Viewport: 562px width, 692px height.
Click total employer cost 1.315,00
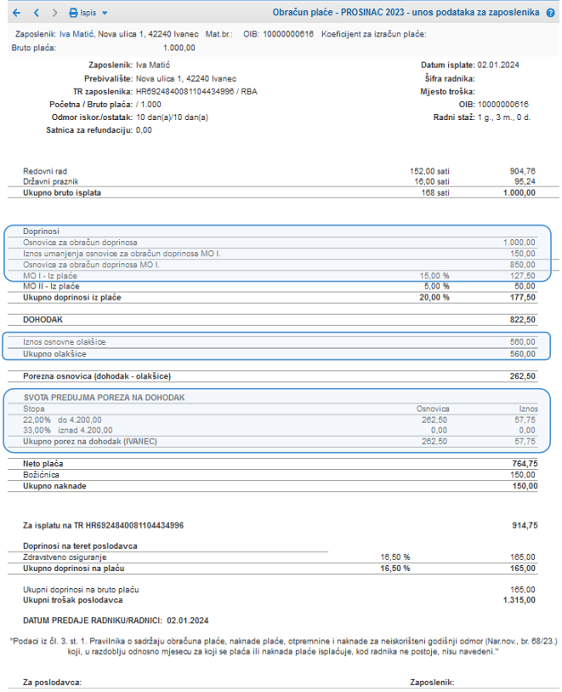coord(519,601)
